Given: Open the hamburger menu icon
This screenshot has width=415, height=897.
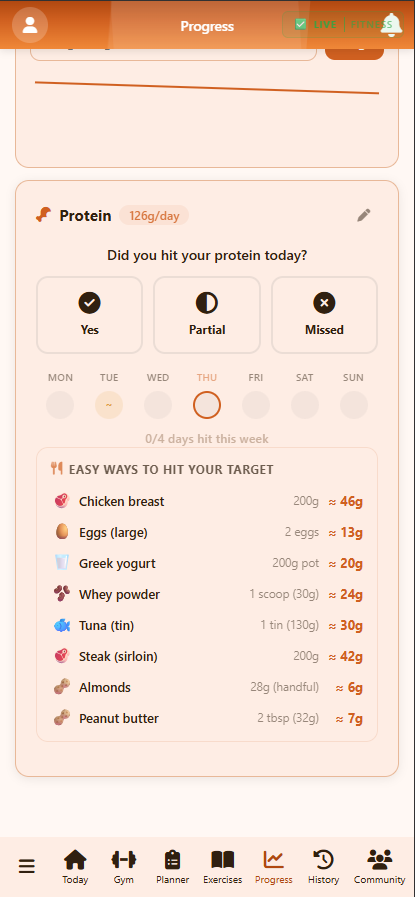Looking at the screenshot, I should point(26,866).
